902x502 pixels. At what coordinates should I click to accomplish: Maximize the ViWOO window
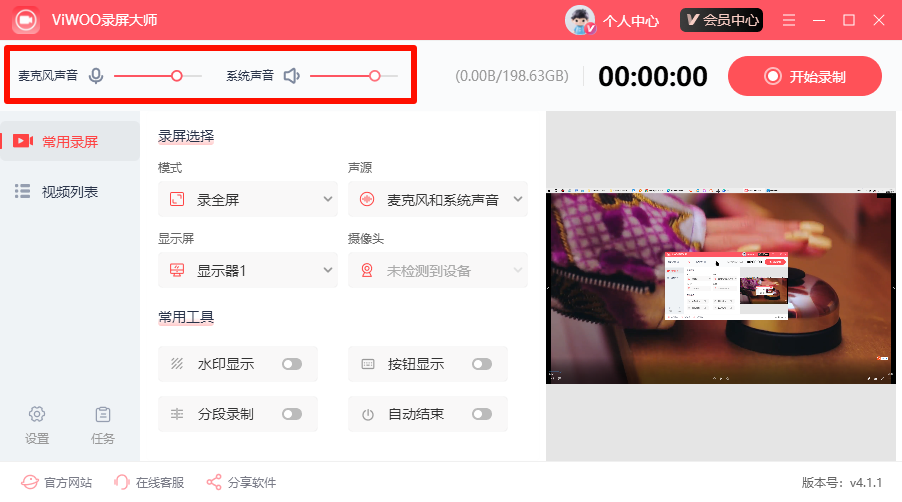click(849, 20)
